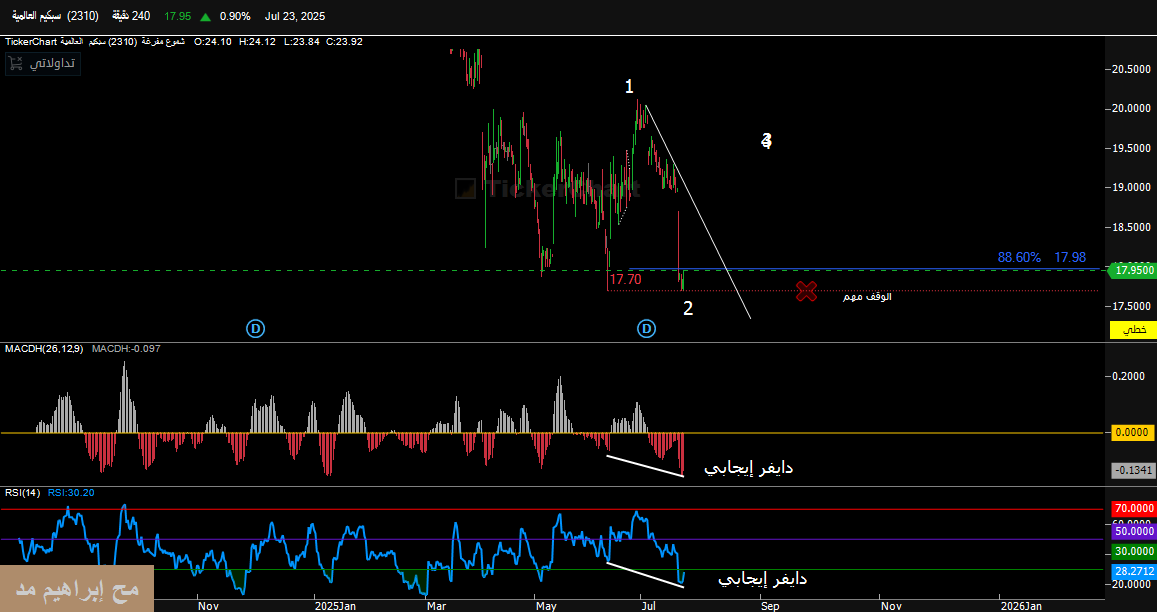Select دايفر إيجابي note in RSI panel
The width and height of the screenshot is (1157, 612).
762,580
